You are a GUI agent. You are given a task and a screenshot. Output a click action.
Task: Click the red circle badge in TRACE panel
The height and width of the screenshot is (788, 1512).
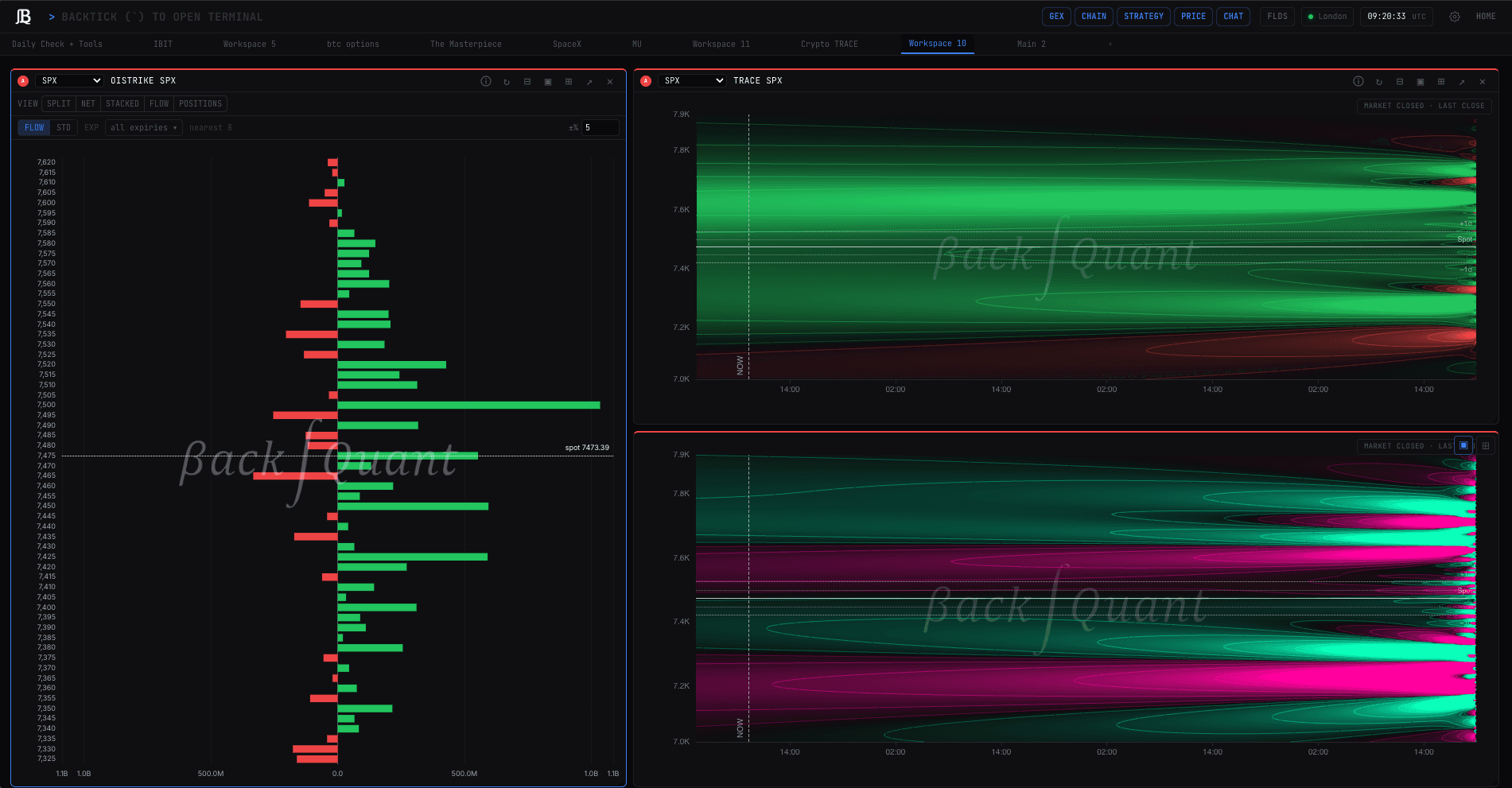click(x=646, y=81)
